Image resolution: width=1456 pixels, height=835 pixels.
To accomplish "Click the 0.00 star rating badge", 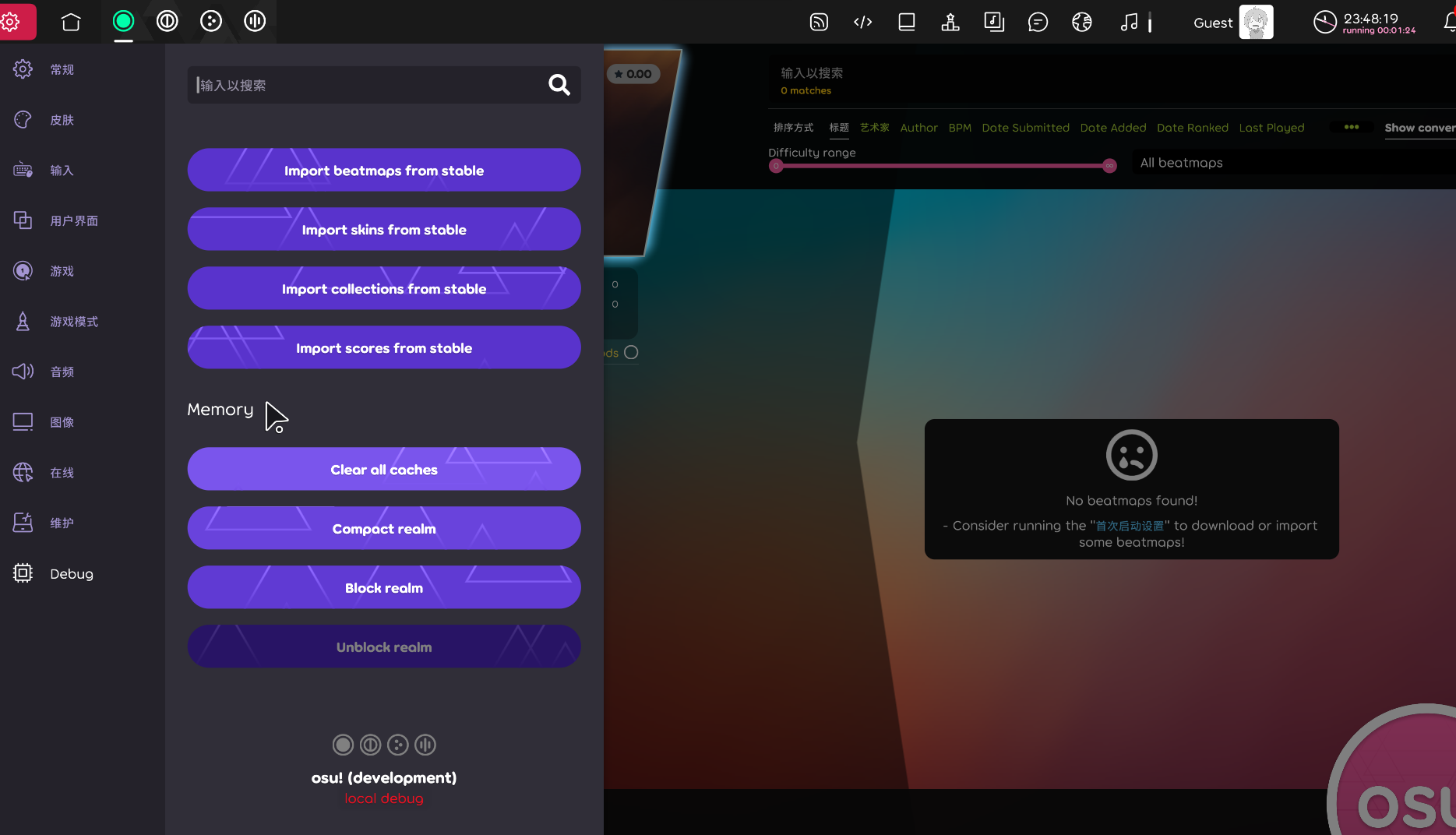I will [x=633, y=74].
